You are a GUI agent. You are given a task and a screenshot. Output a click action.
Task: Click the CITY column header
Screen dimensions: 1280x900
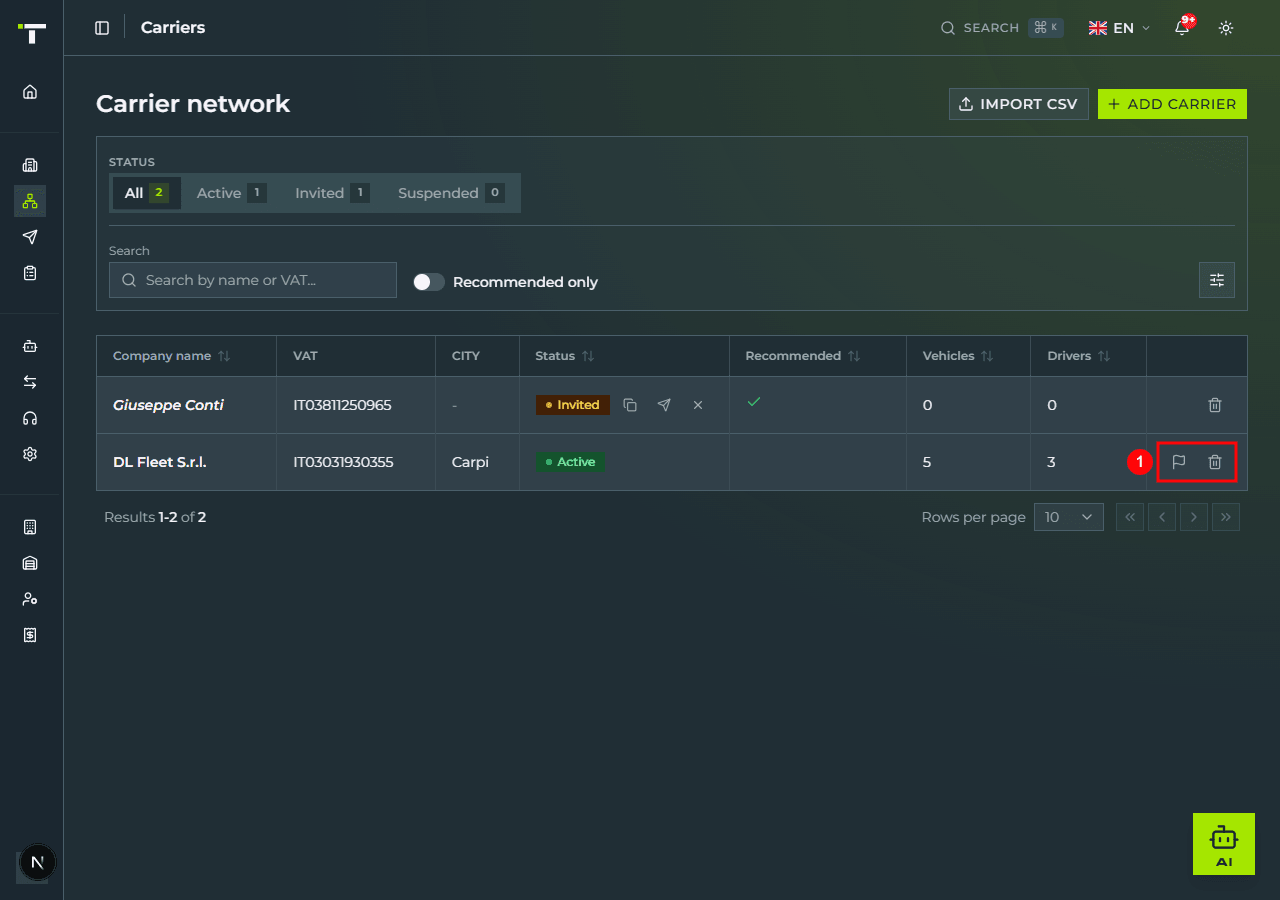[466, 356]
